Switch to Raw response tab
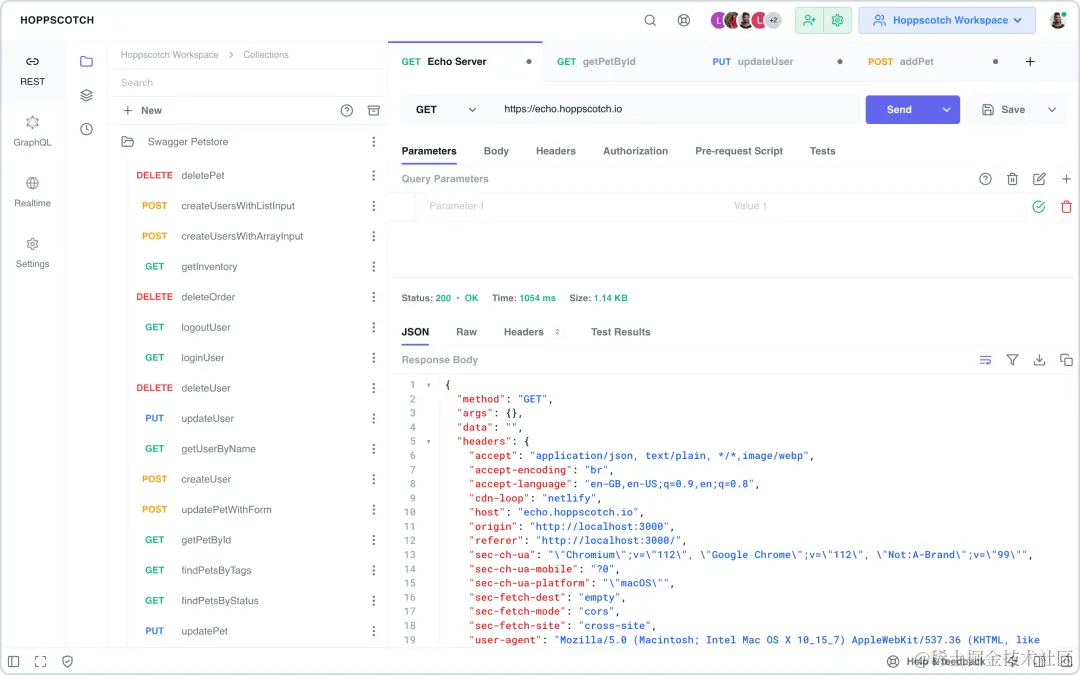 466,332
